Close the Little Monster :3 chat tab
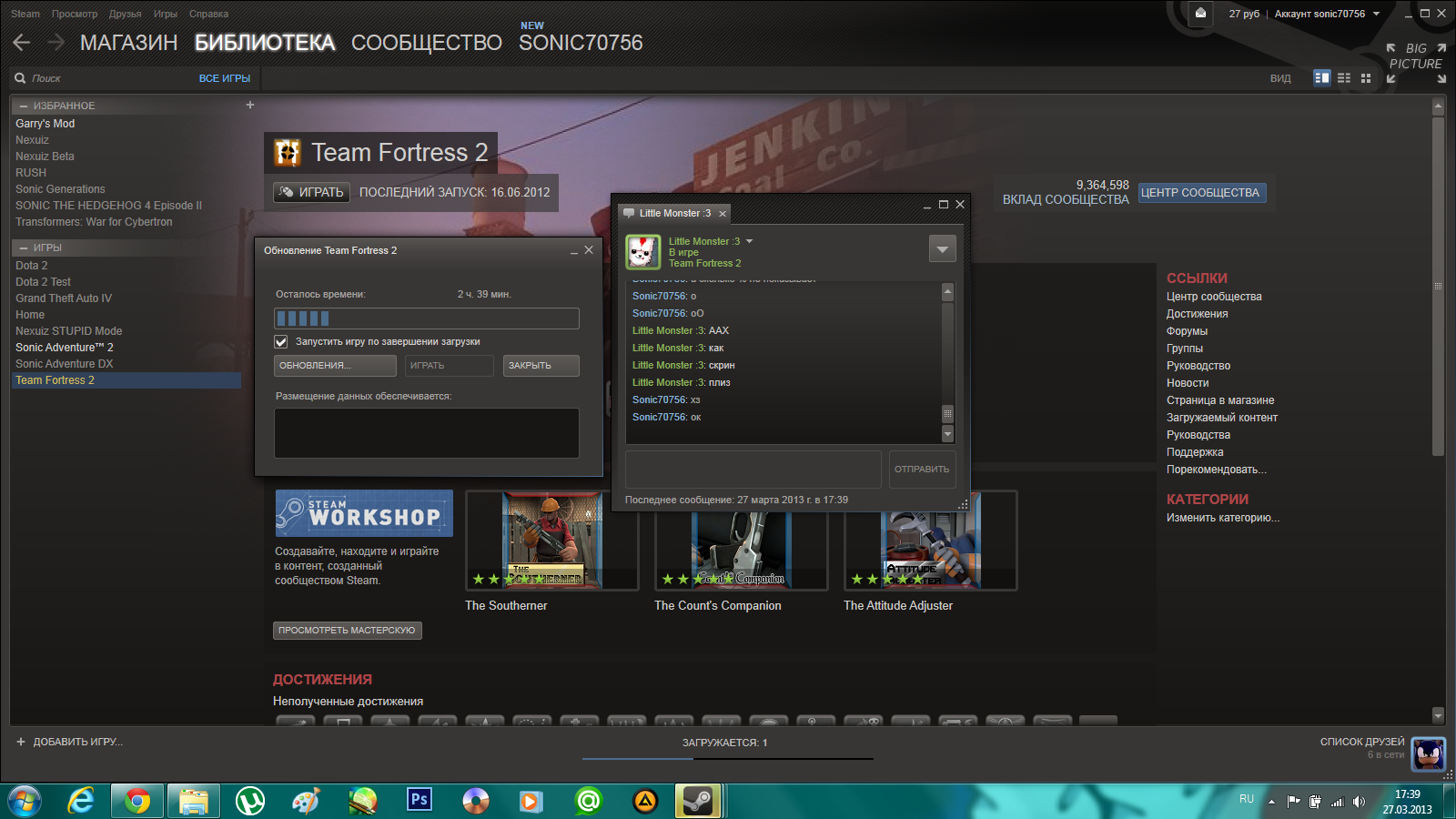Viewport: 1456px width, 819px height. [723, 214]
